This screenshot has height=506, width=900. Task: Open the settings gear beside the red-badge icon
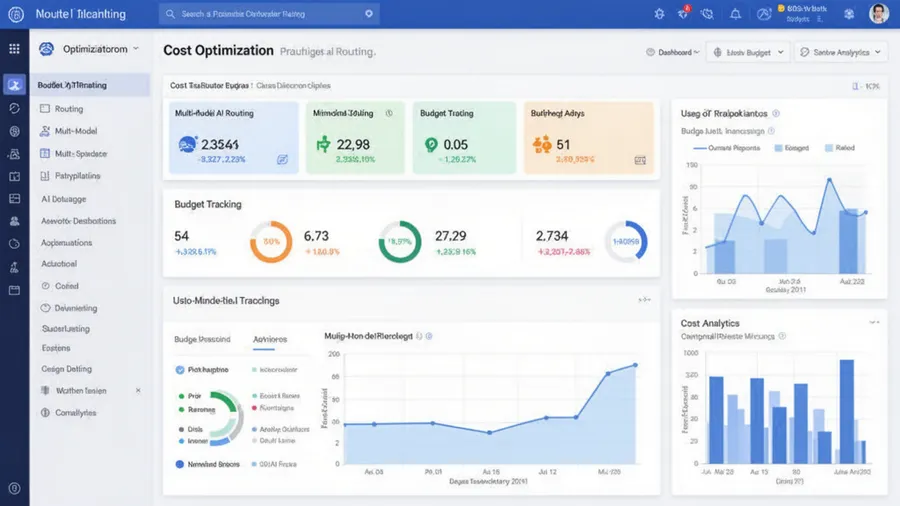[x=660, y=14]
